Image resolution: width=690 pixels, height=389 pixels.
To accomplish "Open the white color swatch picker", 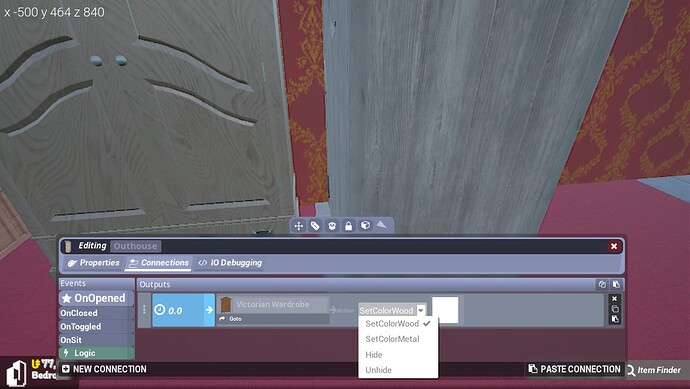I will (x=445, y=310).
